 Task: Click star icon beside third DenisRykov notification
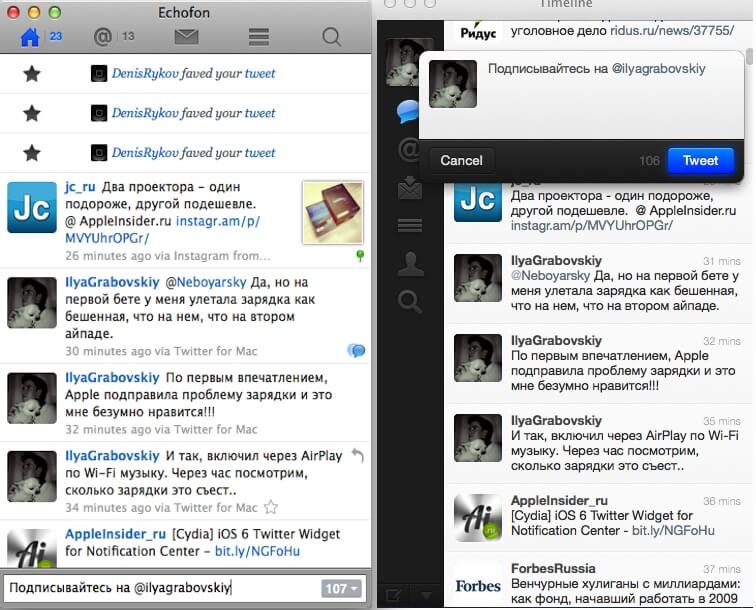coord(32,153)
